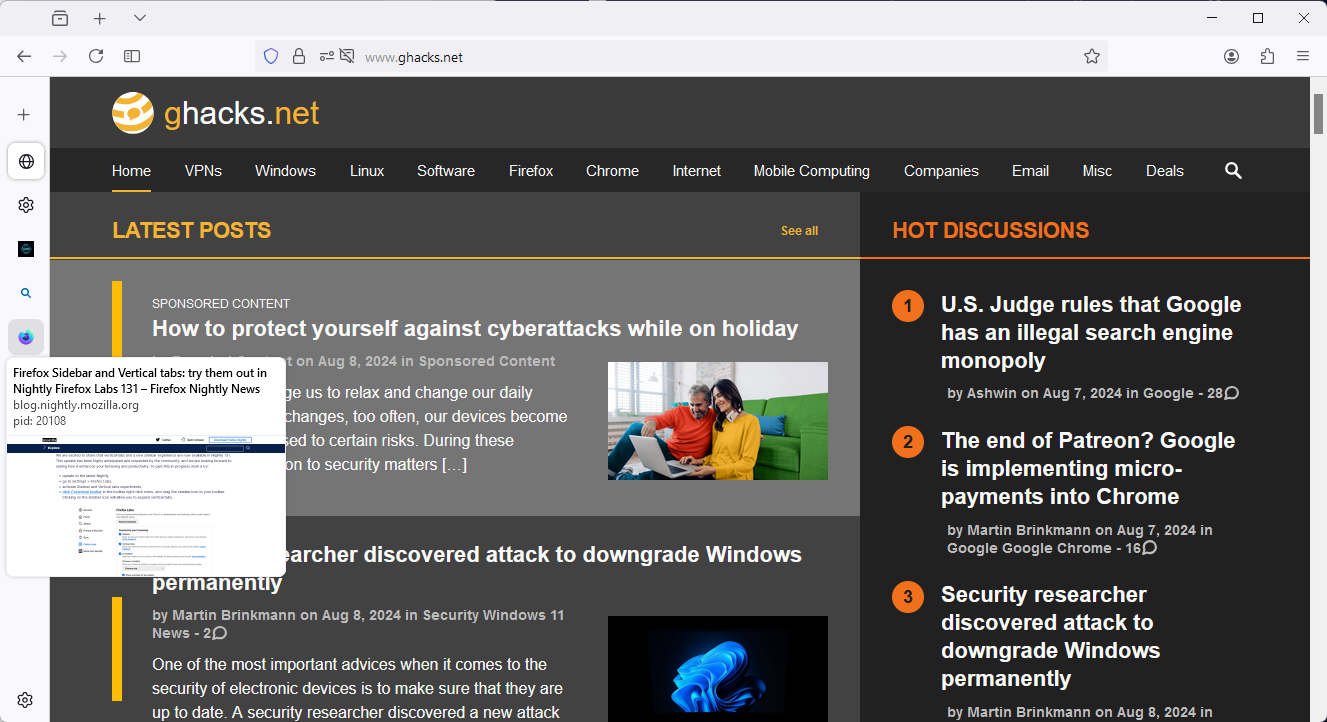Follow the 'See all' latest posts link

pyautogui.click(x=799, y=231)
